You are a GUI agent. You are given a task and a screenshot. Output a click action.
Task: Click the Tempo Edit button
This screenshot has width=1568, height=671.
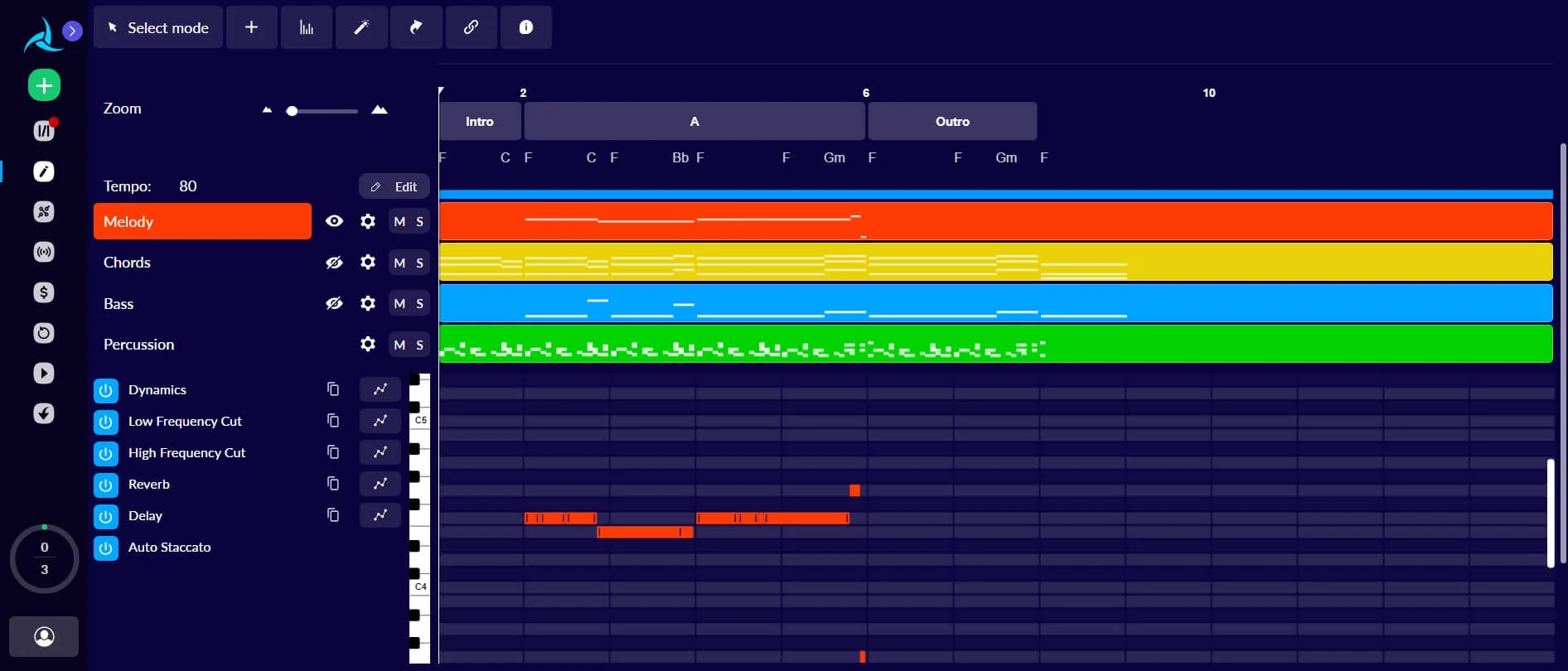[394, 186]
